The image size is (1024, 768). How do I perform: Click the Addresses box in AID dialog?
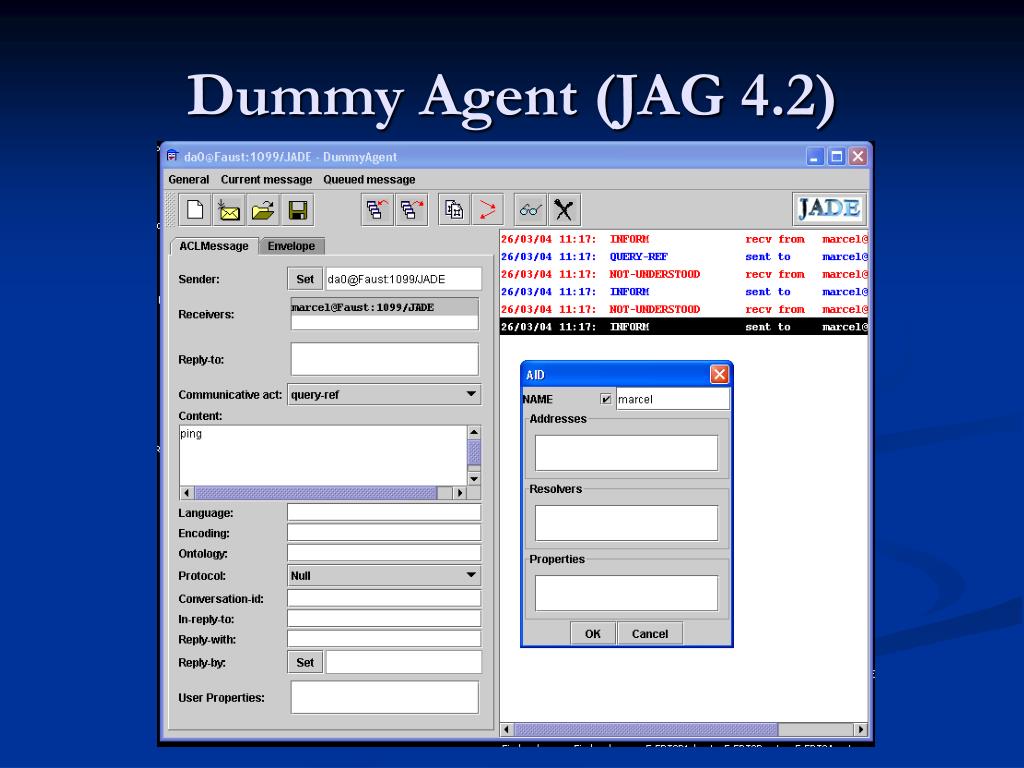click(626, 453)
